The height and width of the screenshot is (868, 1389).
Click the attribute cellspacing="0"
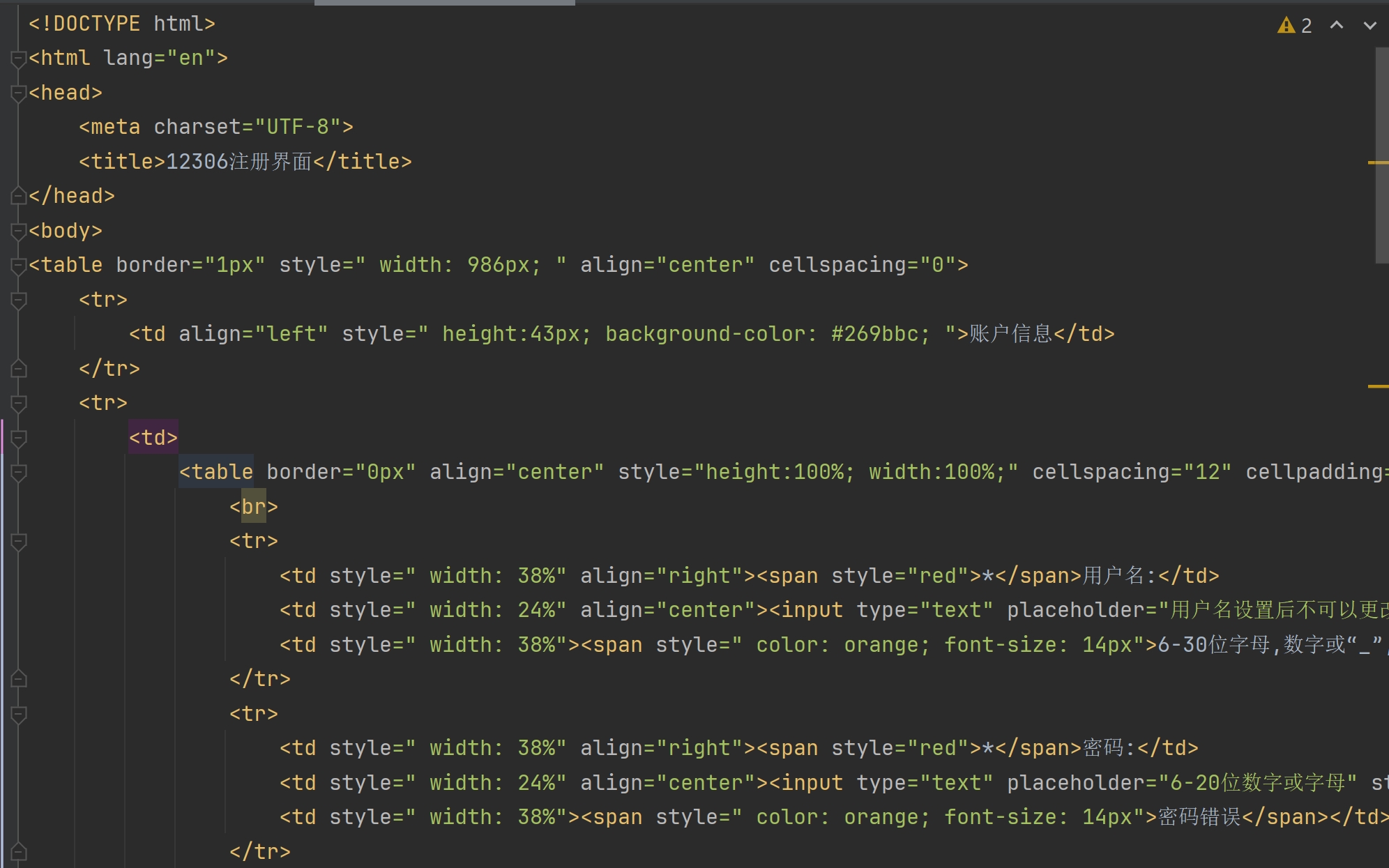[862, 265]
